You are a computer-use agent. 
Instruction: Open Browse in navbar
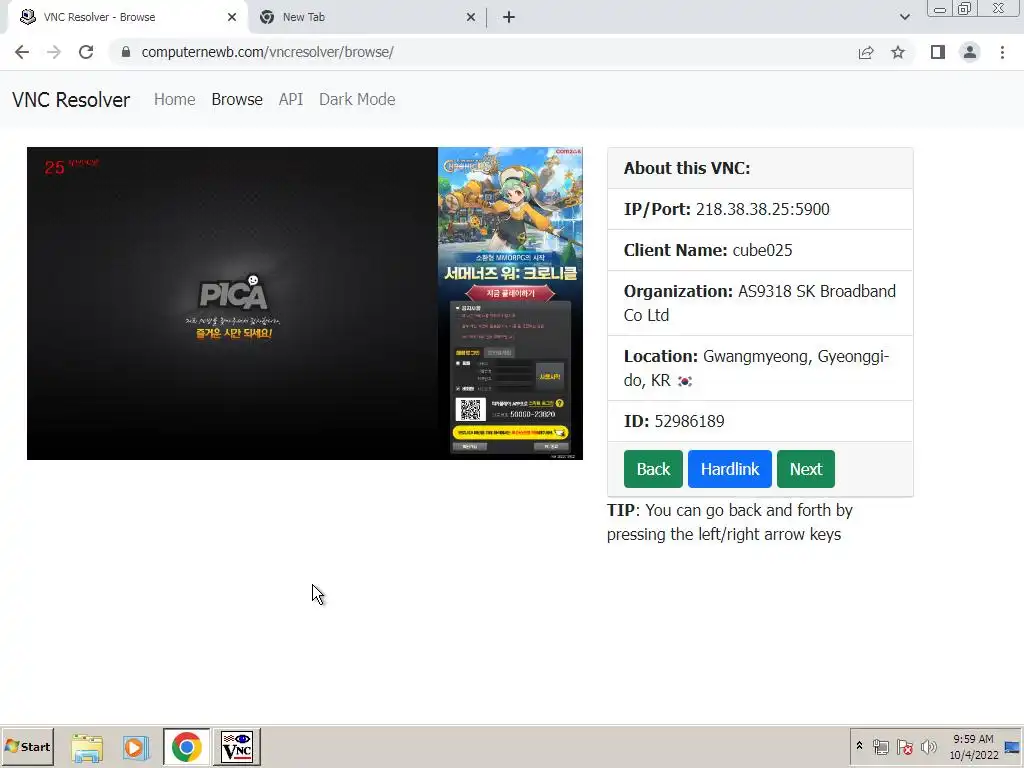(x=237, y=99)
